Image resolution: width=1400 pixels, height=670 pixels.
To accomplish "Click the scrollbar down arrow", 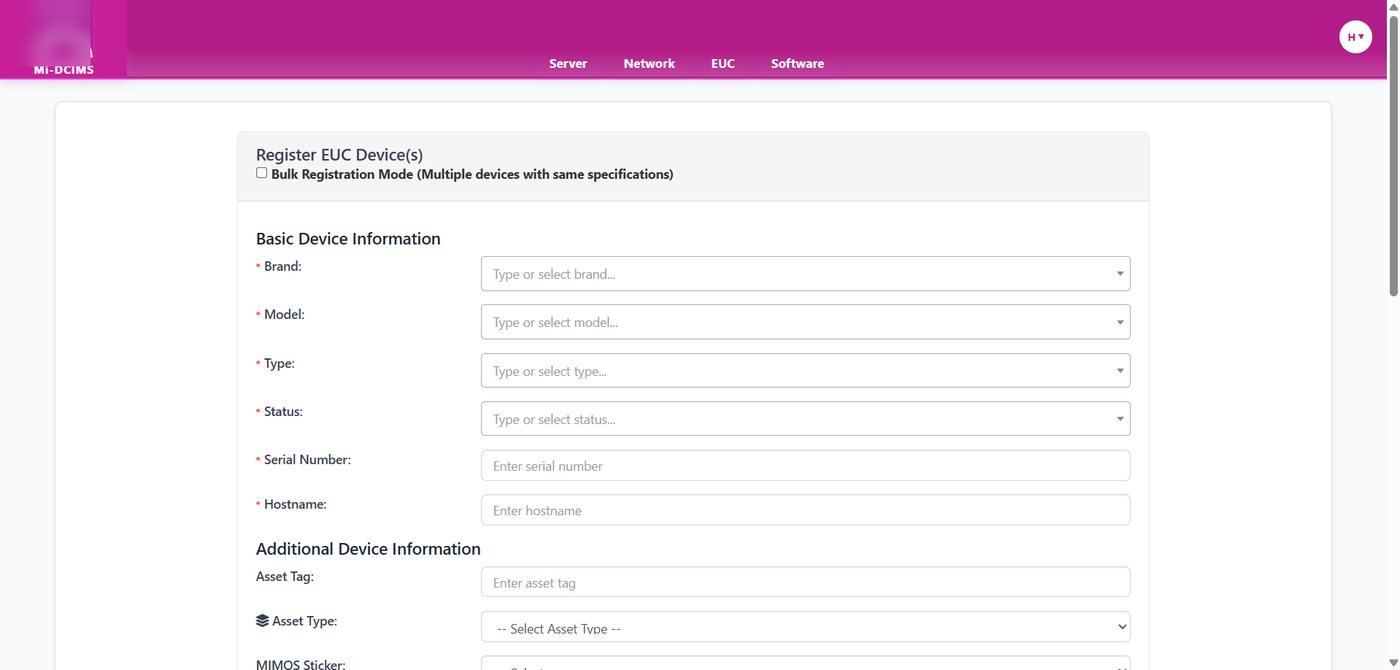I will coord(1393,663).
